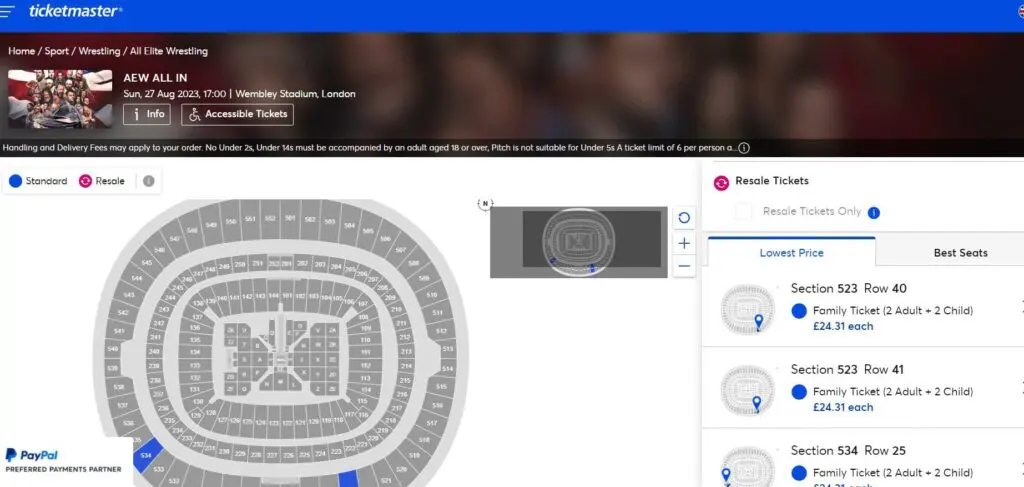This screenshot has height=487, width=1024.
Task: Click the ticketmaster logo
Action: [x=76, y=11]
